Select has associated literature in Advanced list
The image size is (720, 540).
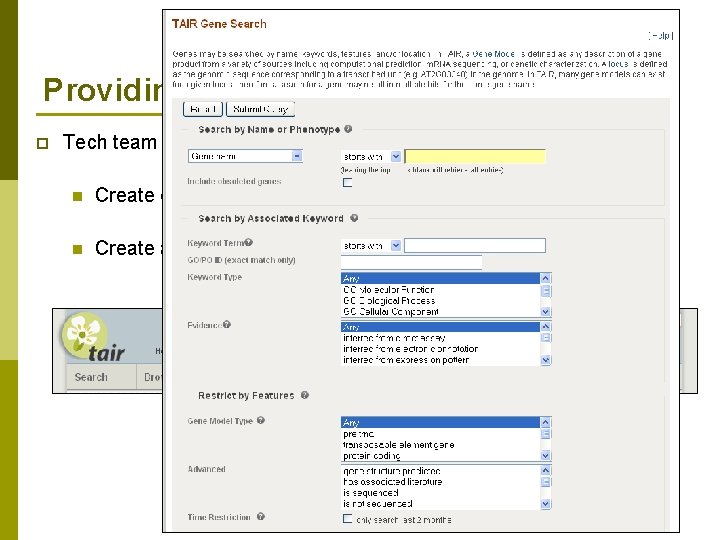440,482
